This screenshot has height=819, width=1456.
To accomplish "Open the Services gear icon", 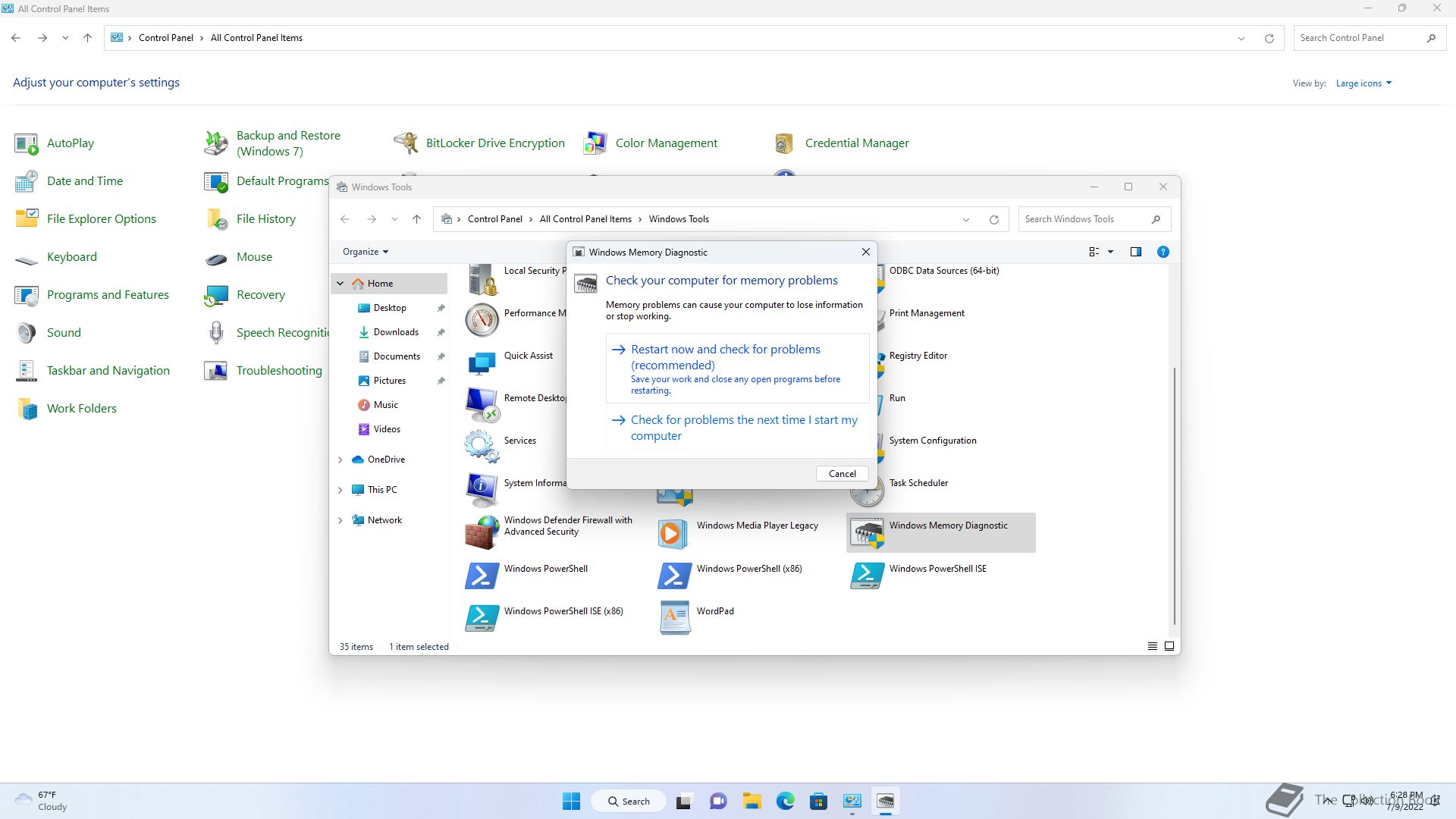I will (482, 447).
